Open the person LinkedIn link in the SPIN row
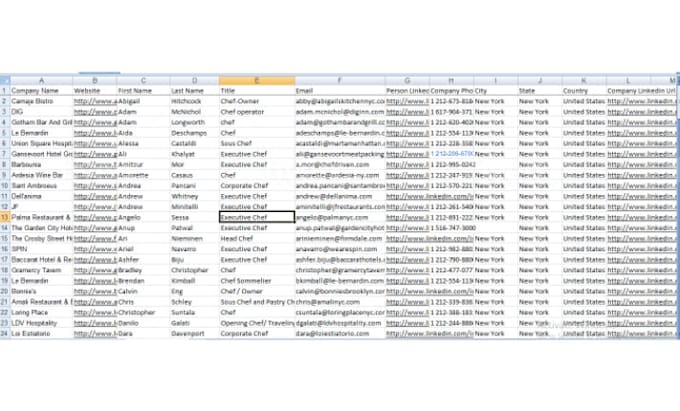Image resolution: width=680 pixels, height=411 pixels. pyautogui.click(x=407, y=249)
